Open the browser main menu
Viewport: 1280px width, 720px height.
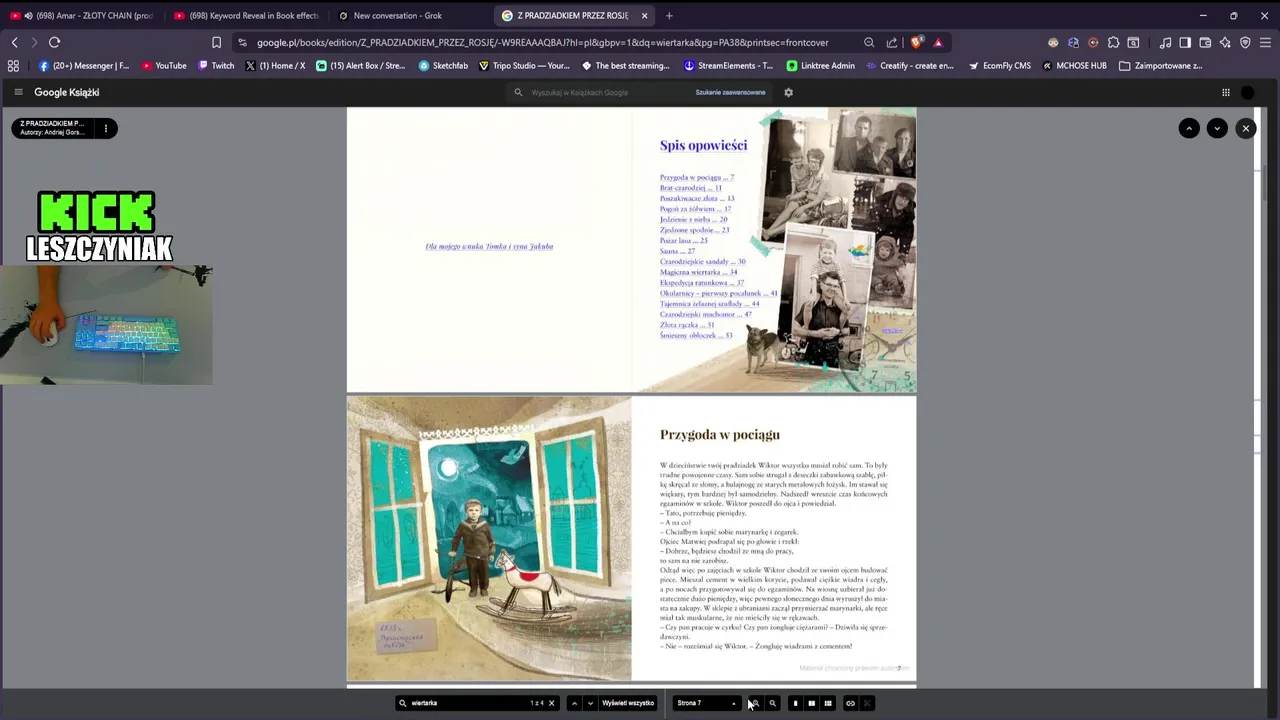coord(1265,42)
